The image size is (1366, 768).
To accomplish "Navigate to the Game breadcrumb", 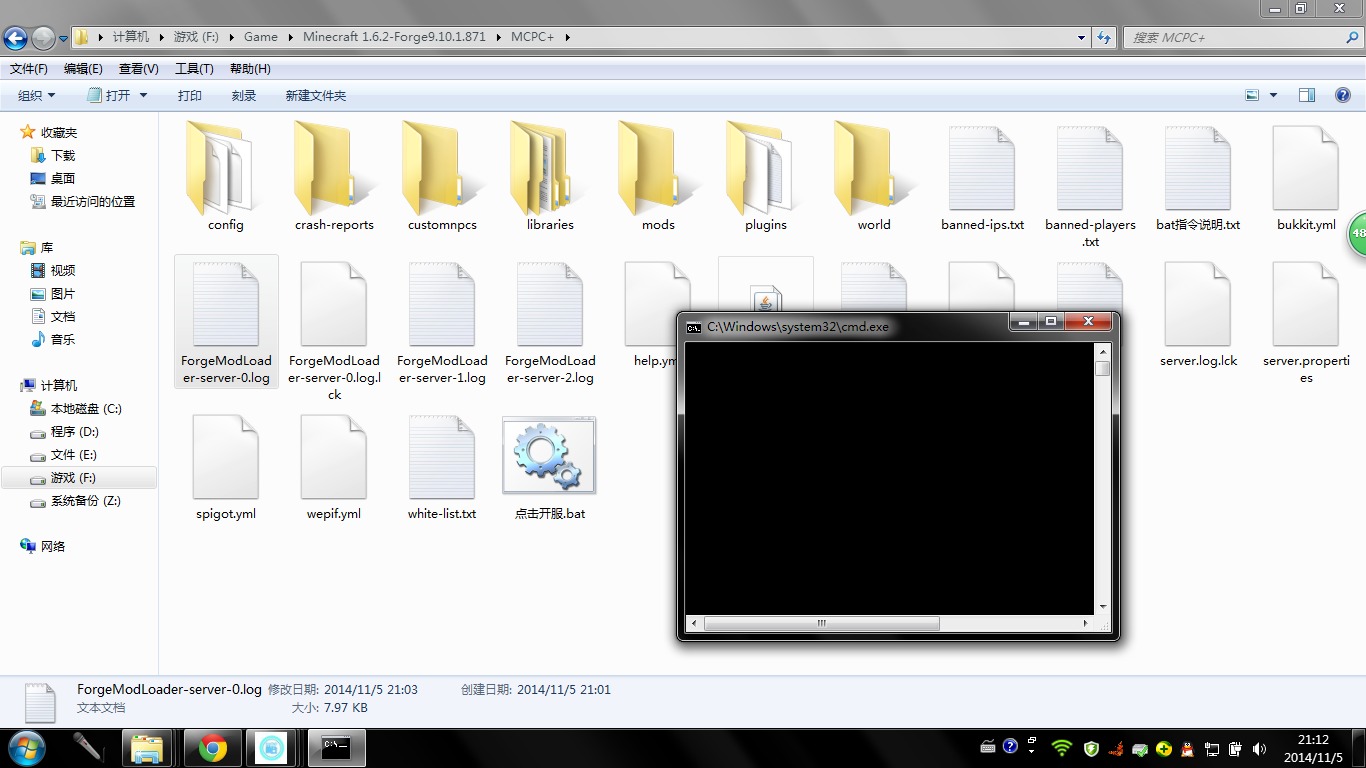I will [x=261, y=37].
